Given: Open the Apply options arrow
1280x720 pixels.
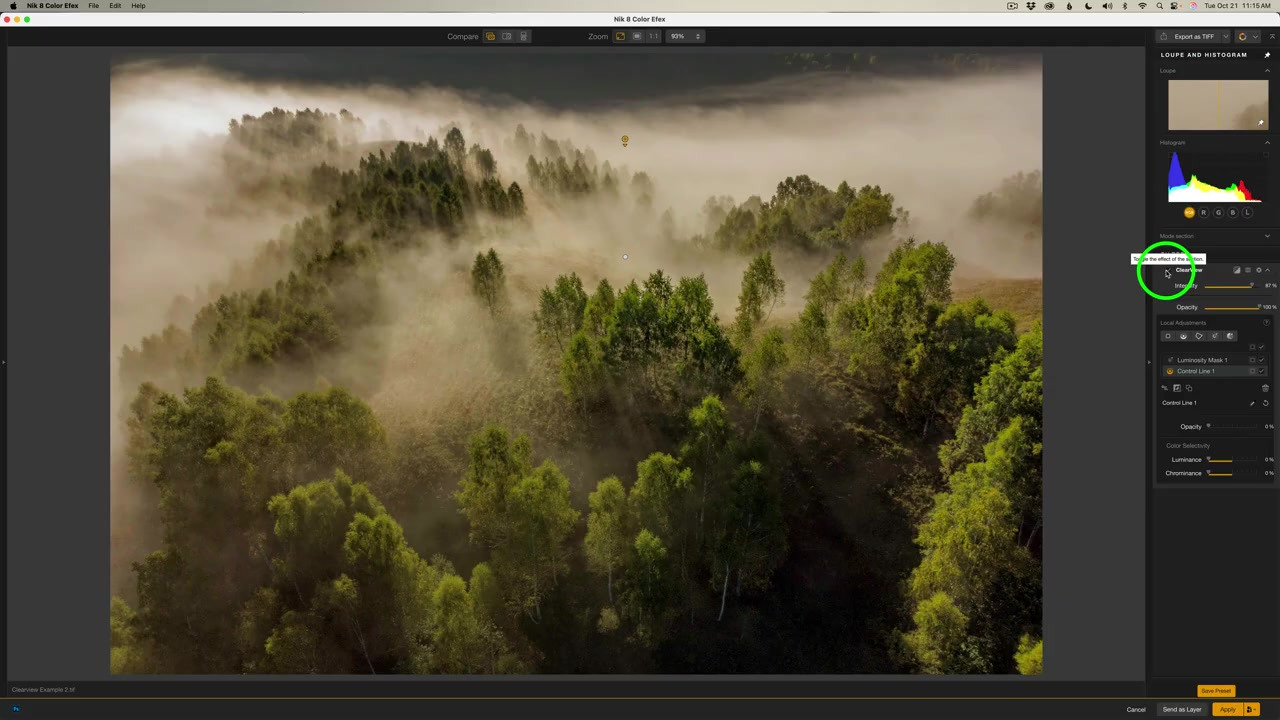Looking at the screenshot, I should pos(1250,710).
